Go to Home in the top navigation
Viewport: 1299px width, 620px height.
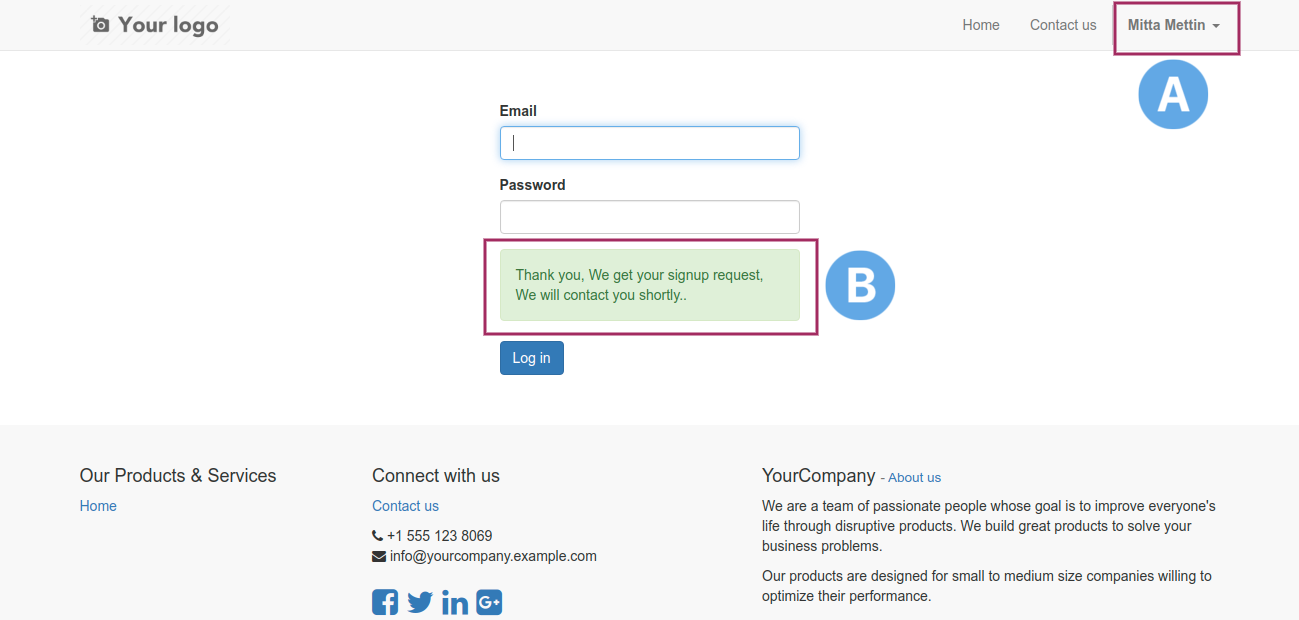coord(981,25)
